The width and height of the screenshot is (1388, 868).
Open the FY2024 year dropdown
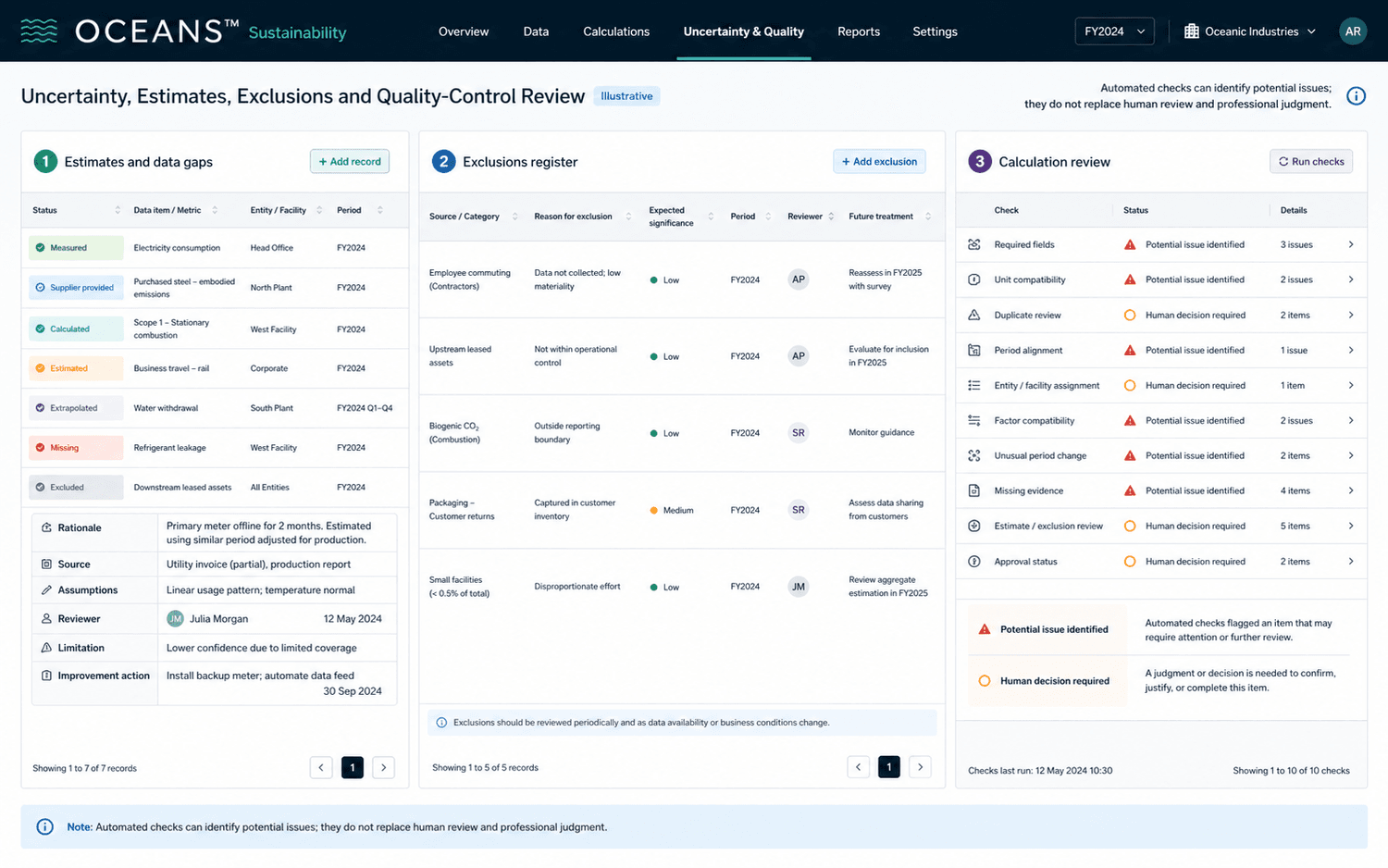coord(1114,31)
